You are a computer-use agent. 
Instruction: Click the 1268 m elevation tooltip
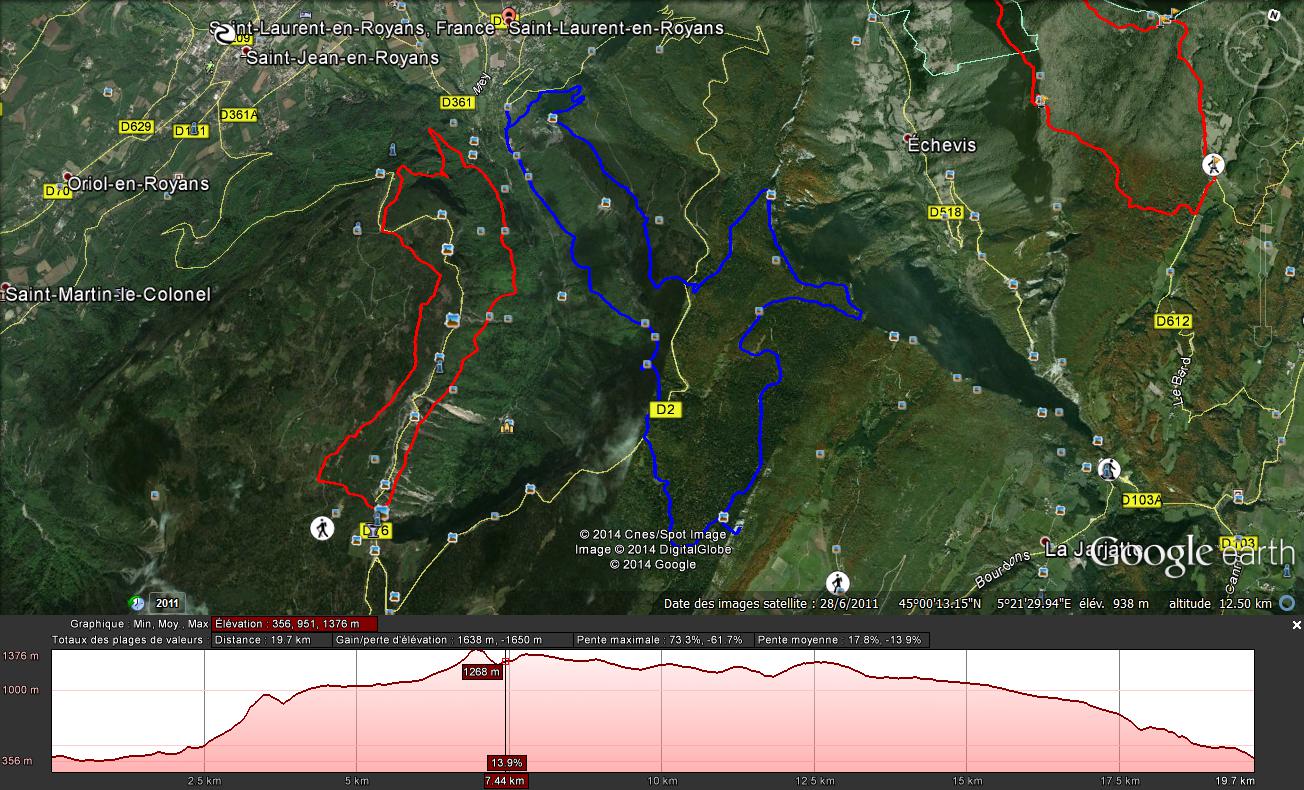tap(481, 672)
